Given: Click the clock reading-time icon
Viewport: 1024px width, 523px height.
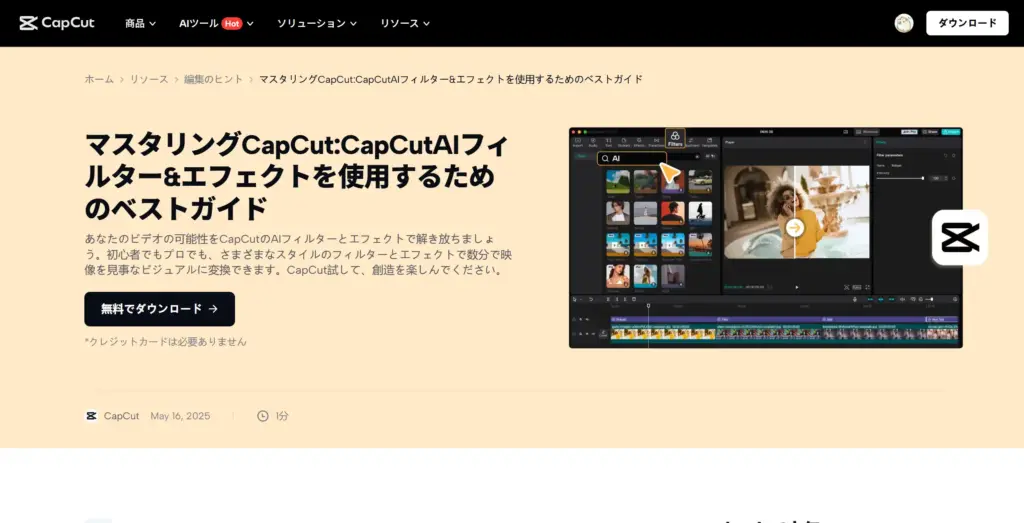Looking at the screenshot, I should (x=263, y=416).
